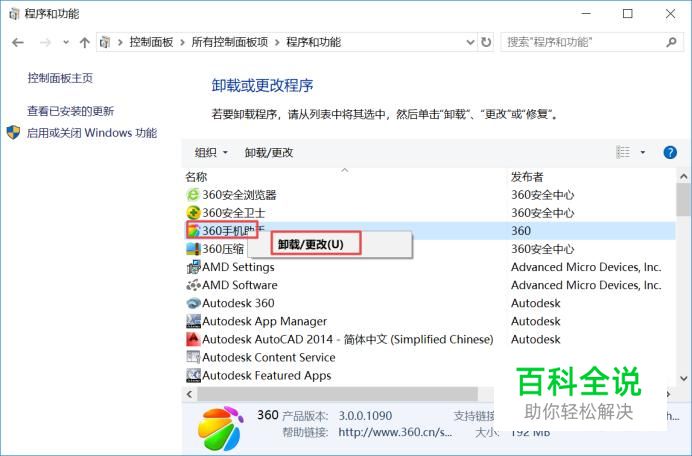Open the view options dropdown arrow
The width and height of the screenshot is (692, 456).
(x=643, y=152)
